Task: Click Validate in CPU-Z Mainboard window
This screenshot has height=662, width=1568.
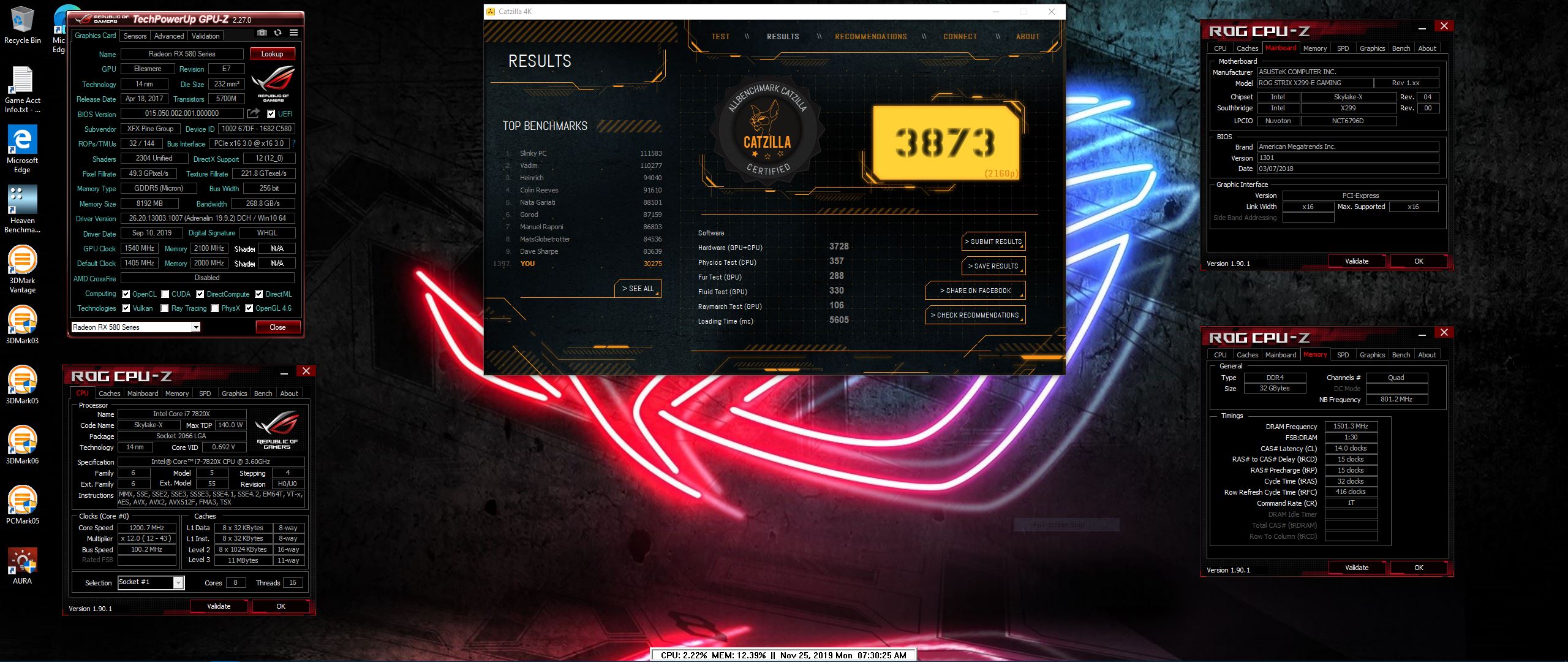Action: point(1357,261)
